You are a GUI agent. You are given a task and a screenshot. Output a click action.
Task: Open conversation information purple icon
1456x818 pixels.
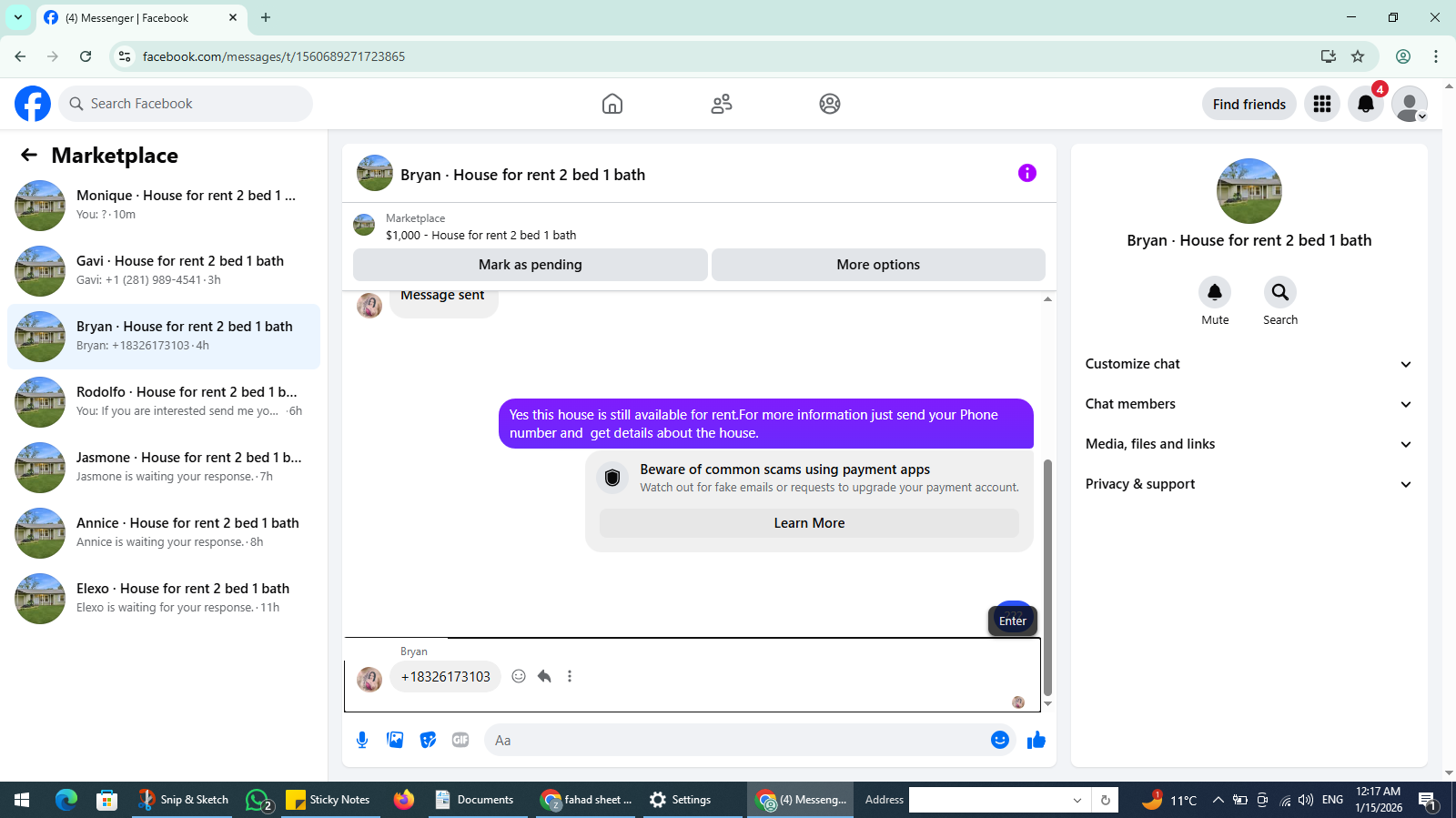(1027, 173)
